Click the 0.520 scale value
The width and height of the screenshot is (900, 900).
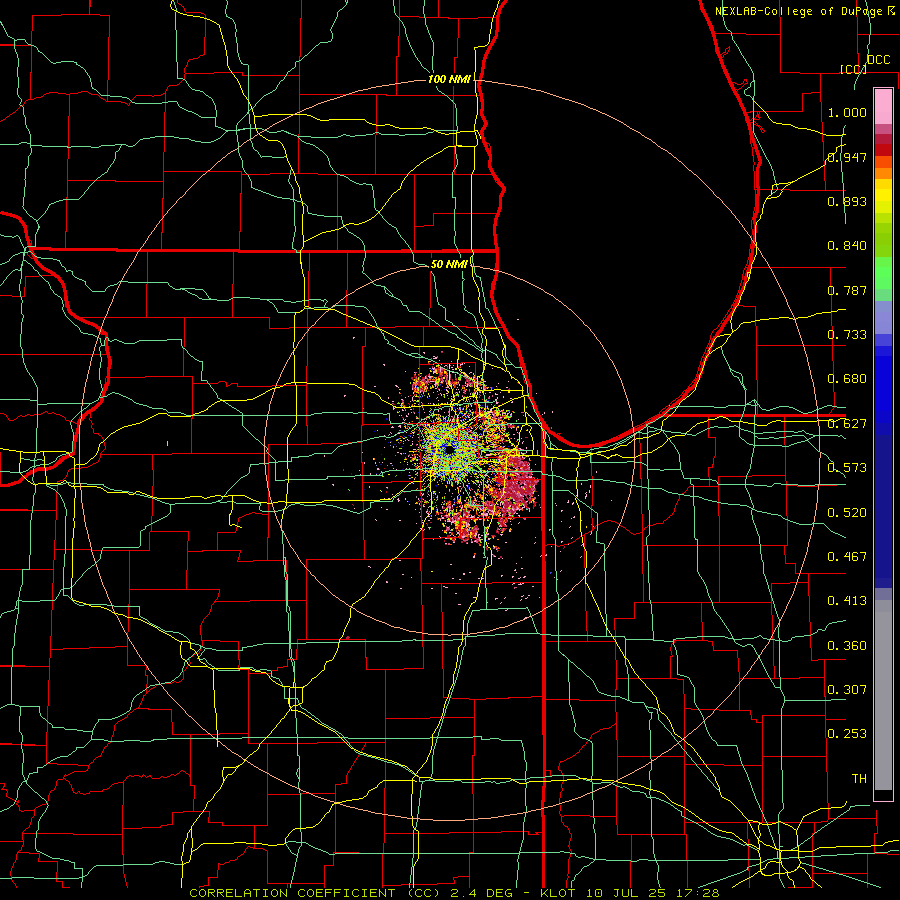[x=847, y=513]
